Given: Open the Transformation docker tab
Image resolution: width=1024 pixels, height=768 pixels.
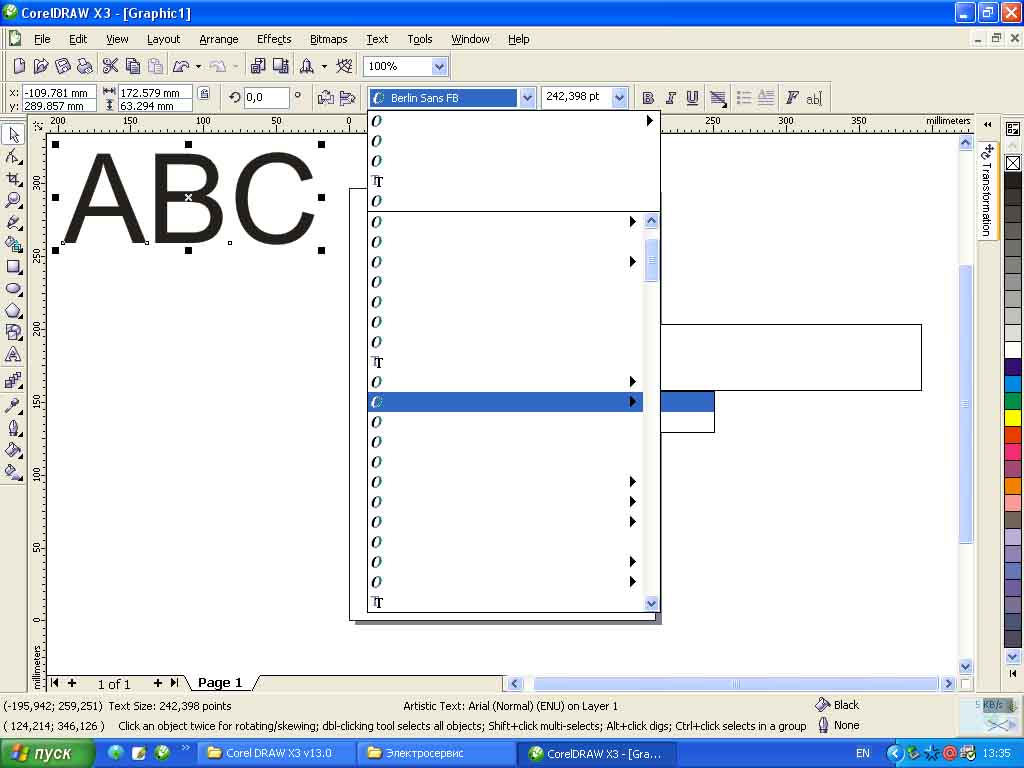Looking at the screenshot, I should [x=987, y=191].
